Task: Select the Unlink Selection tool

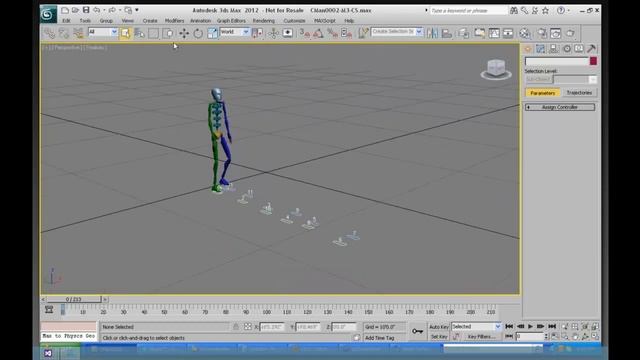Action: (64, 33)
